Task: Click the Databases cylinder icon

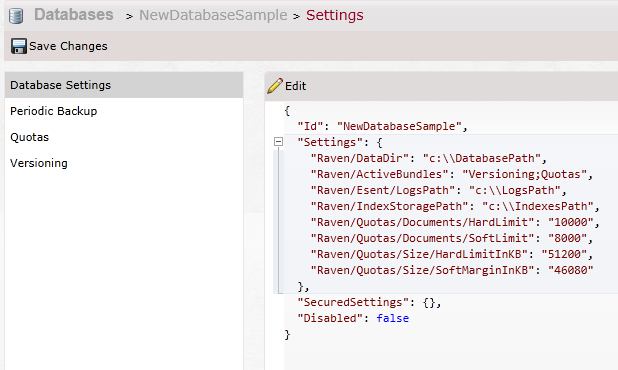Action: pos(16,16)
